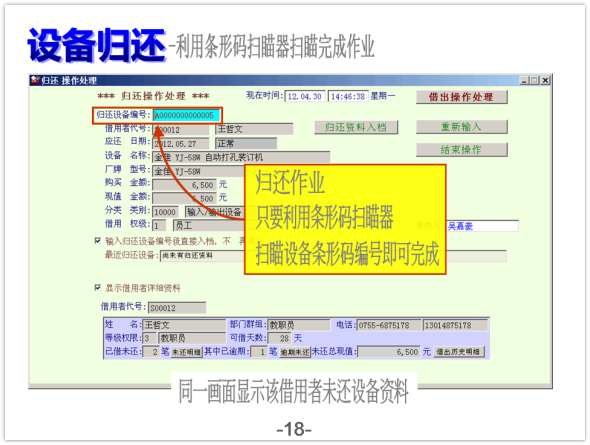Click the 部门群组 field 教职员

click(299, 325)
